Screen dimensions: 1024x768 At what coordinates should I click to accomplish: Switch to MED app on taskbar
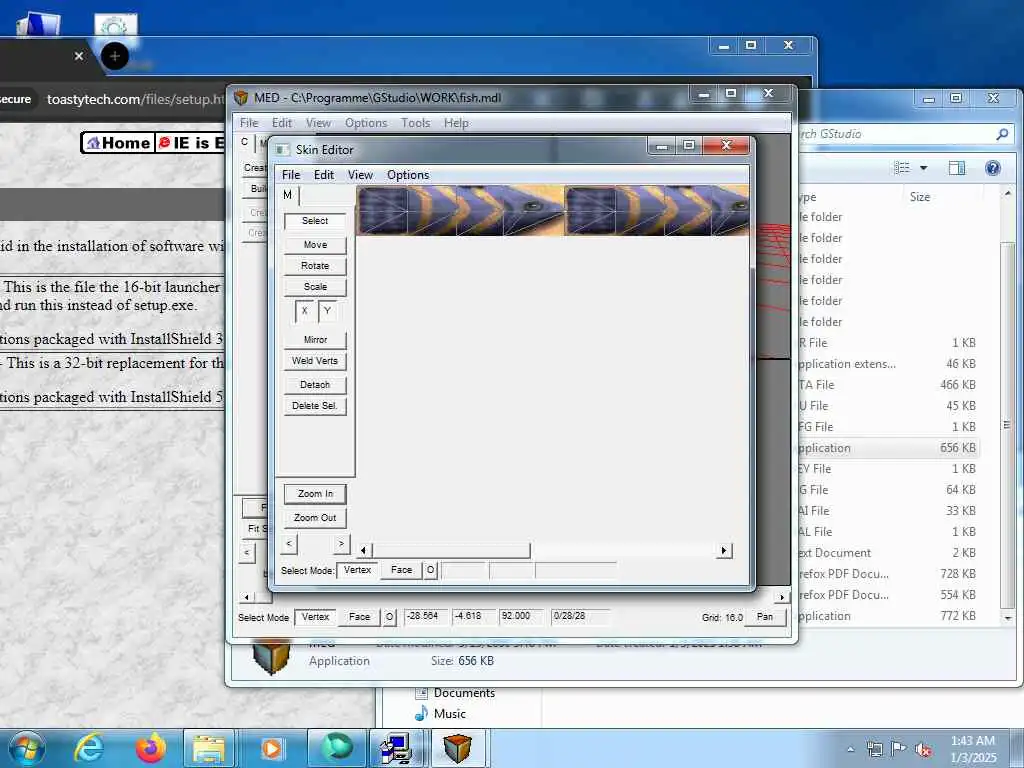[458, 748]
